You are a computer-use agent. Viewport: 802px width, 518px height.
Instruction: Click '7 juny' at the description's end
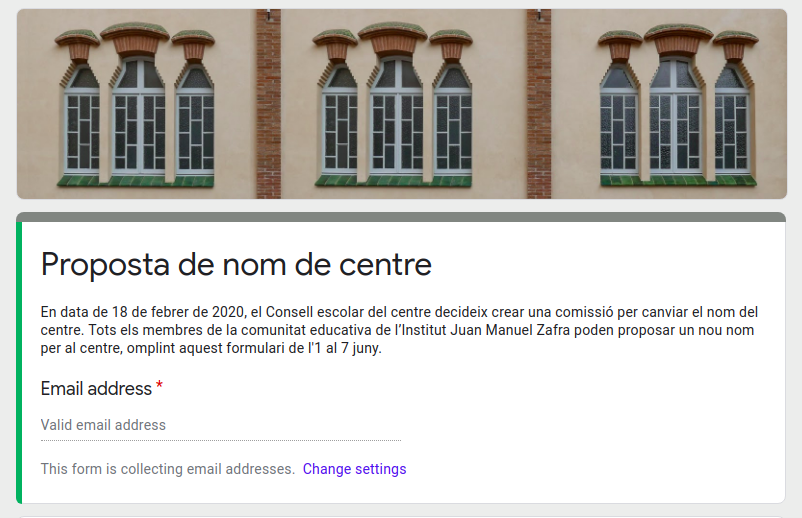pyautogui.click(x=359, y=349)
